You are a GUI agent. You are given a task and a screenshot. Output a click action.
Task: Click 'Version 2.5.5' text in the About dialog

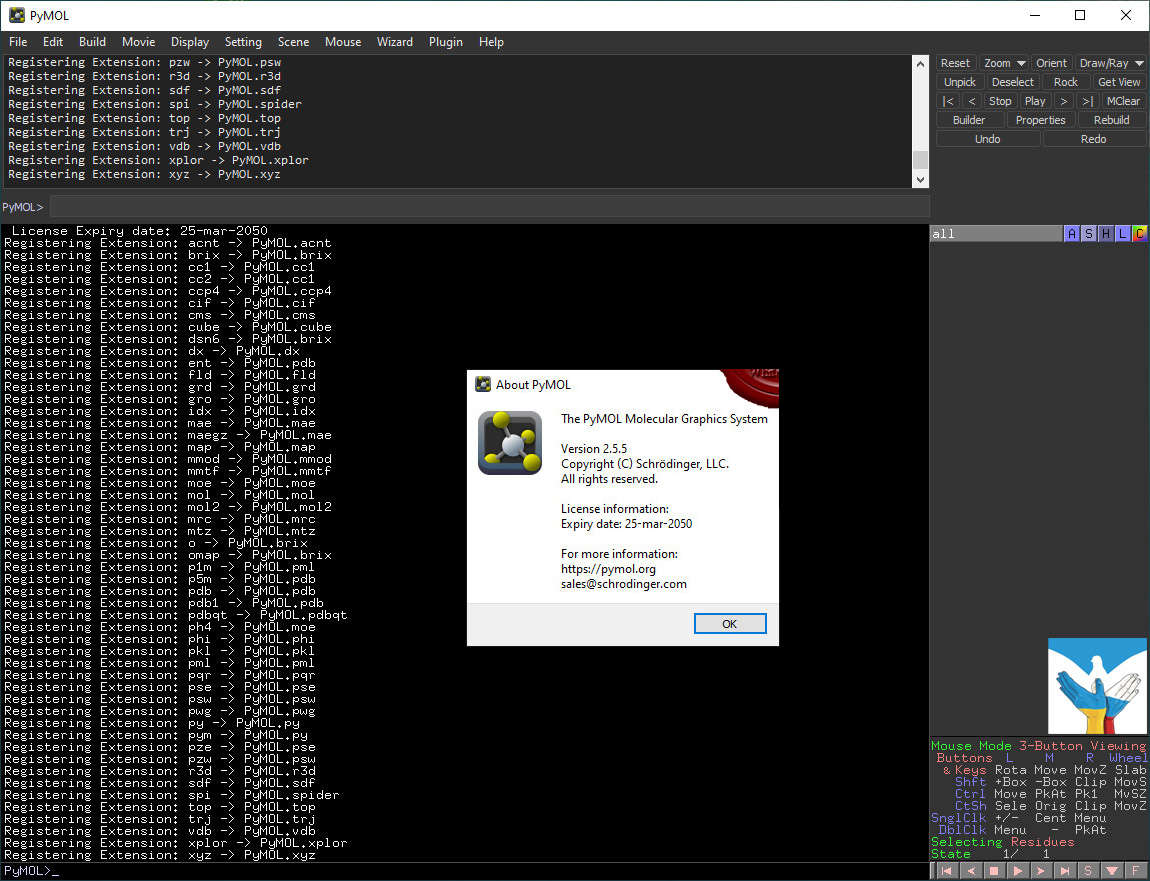(x=593, y=449)
